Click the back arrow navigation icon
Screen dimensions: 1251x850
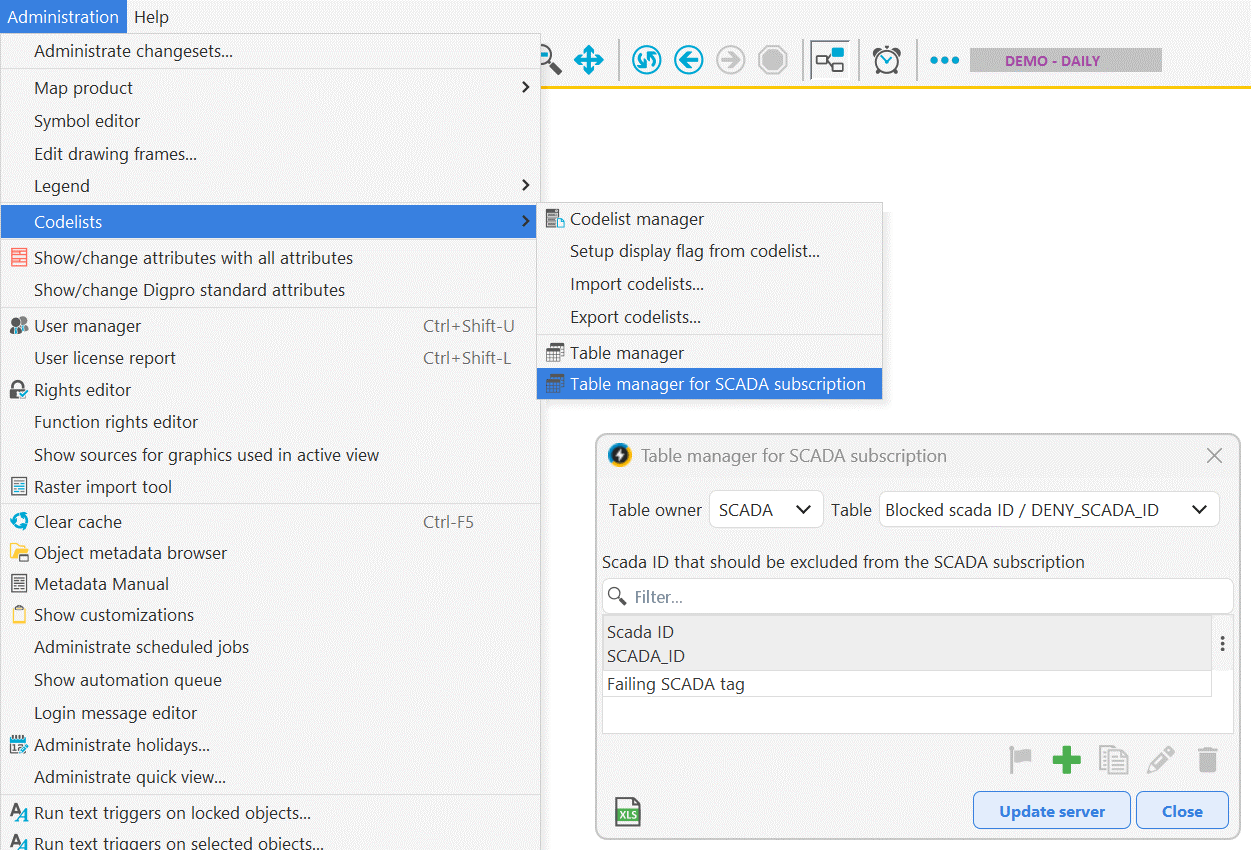tap(688, 61)
